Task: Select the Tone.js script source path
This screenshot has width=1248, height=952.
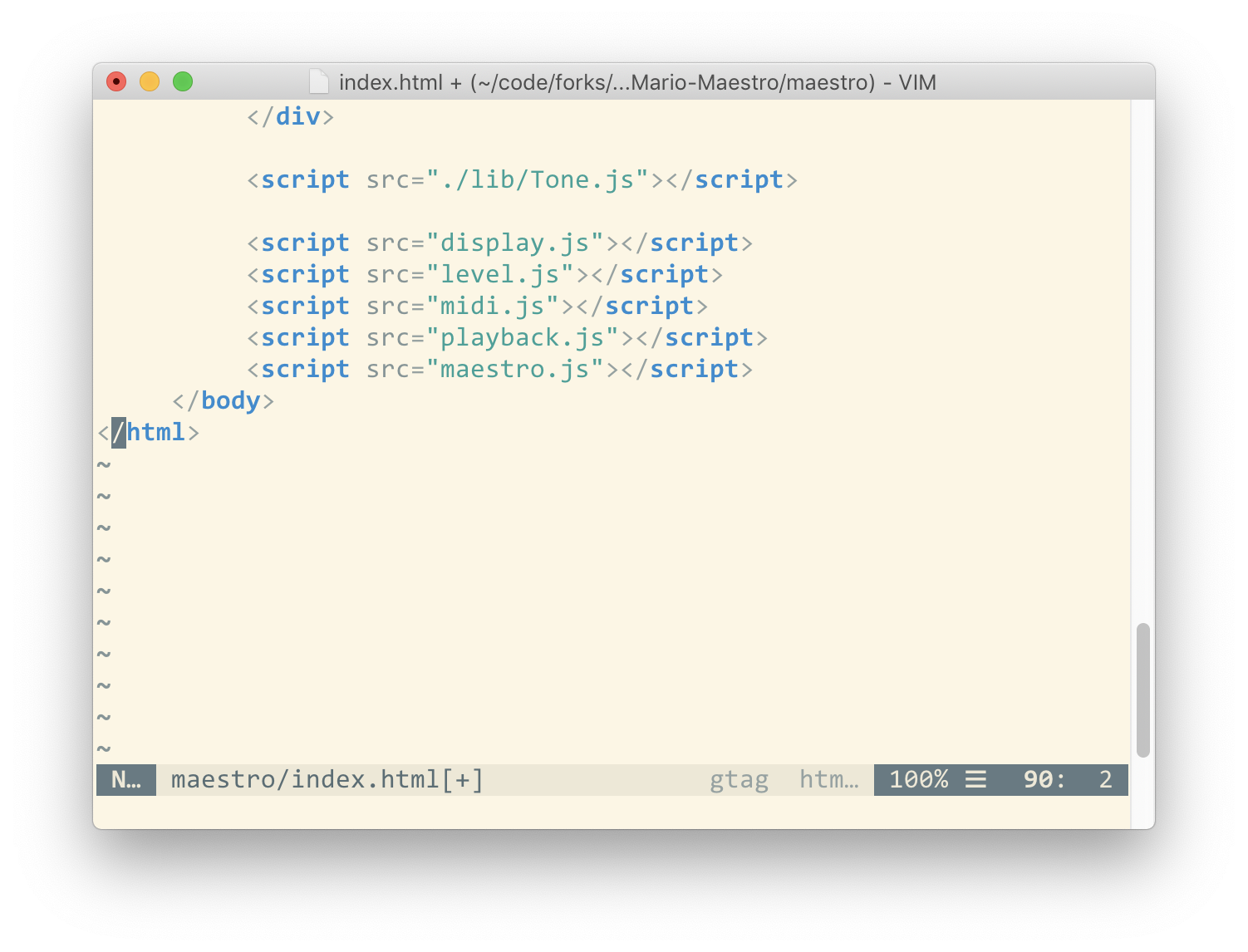Action: 538,179
